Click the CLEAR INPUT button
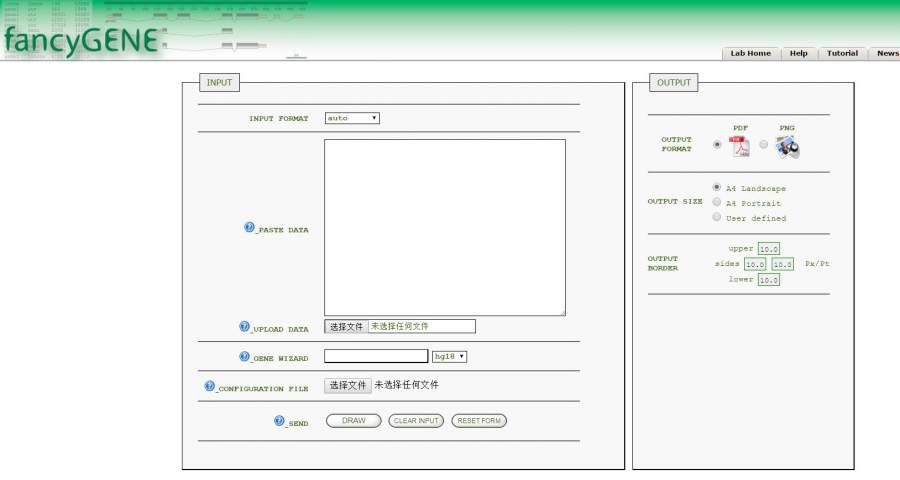Screen dimensions: 900x480 coord(416,421)
